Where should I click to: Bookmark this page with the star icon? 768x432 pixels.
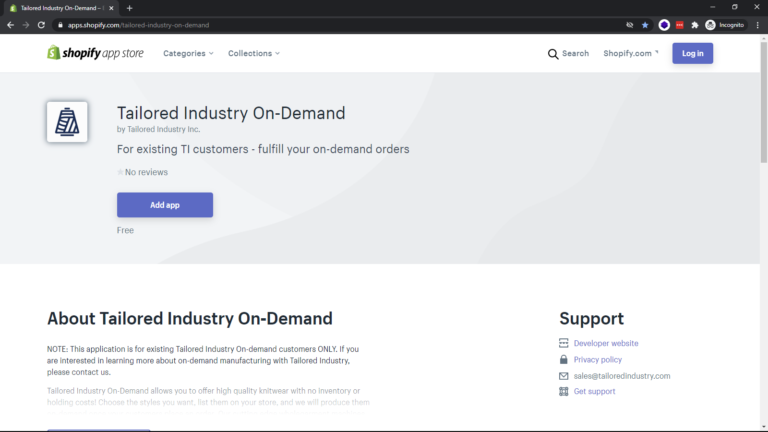[x=645, y=24]
